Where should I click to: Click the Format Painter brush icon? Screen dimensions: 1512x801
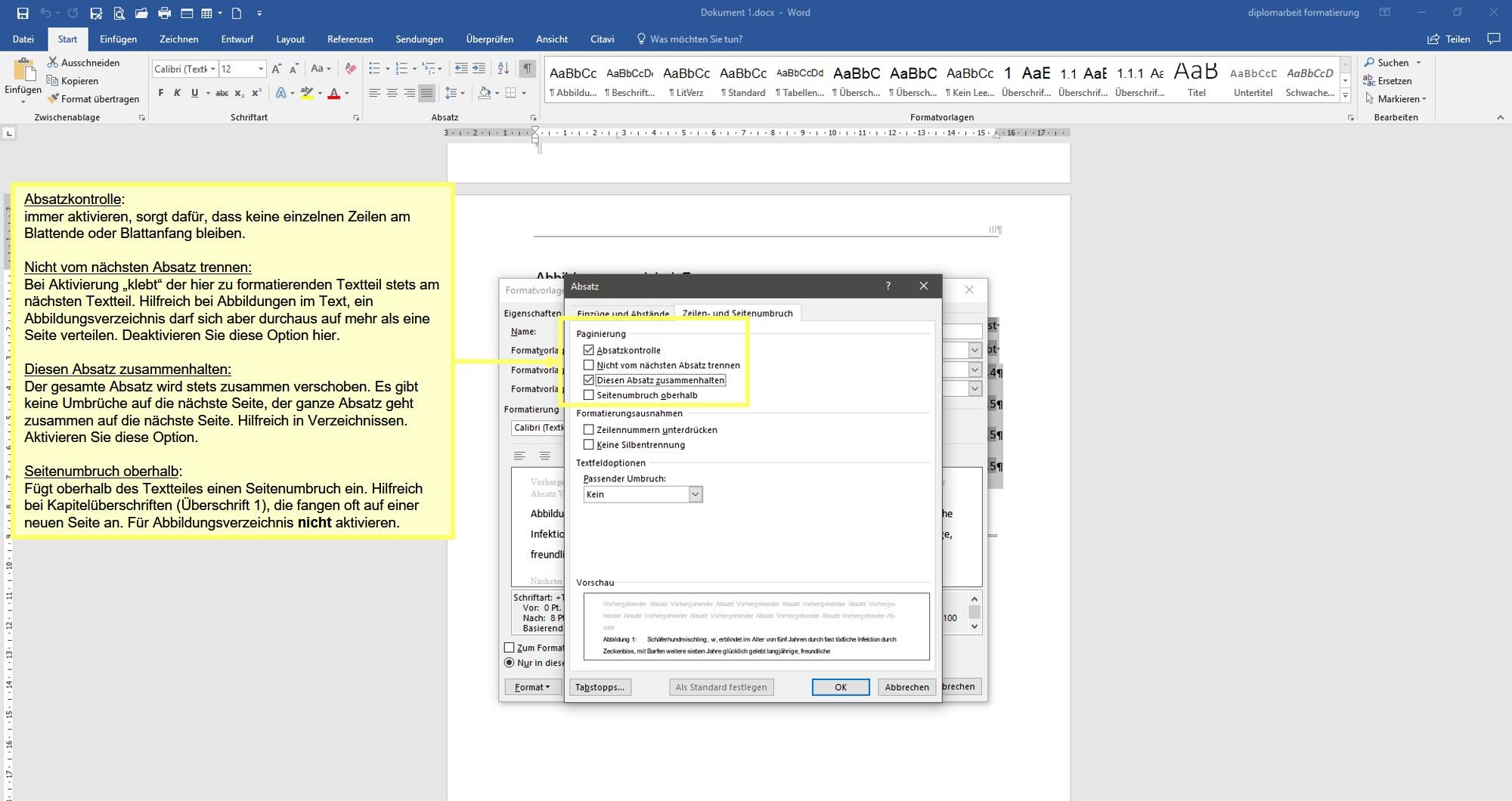click(x=53, y=99)
